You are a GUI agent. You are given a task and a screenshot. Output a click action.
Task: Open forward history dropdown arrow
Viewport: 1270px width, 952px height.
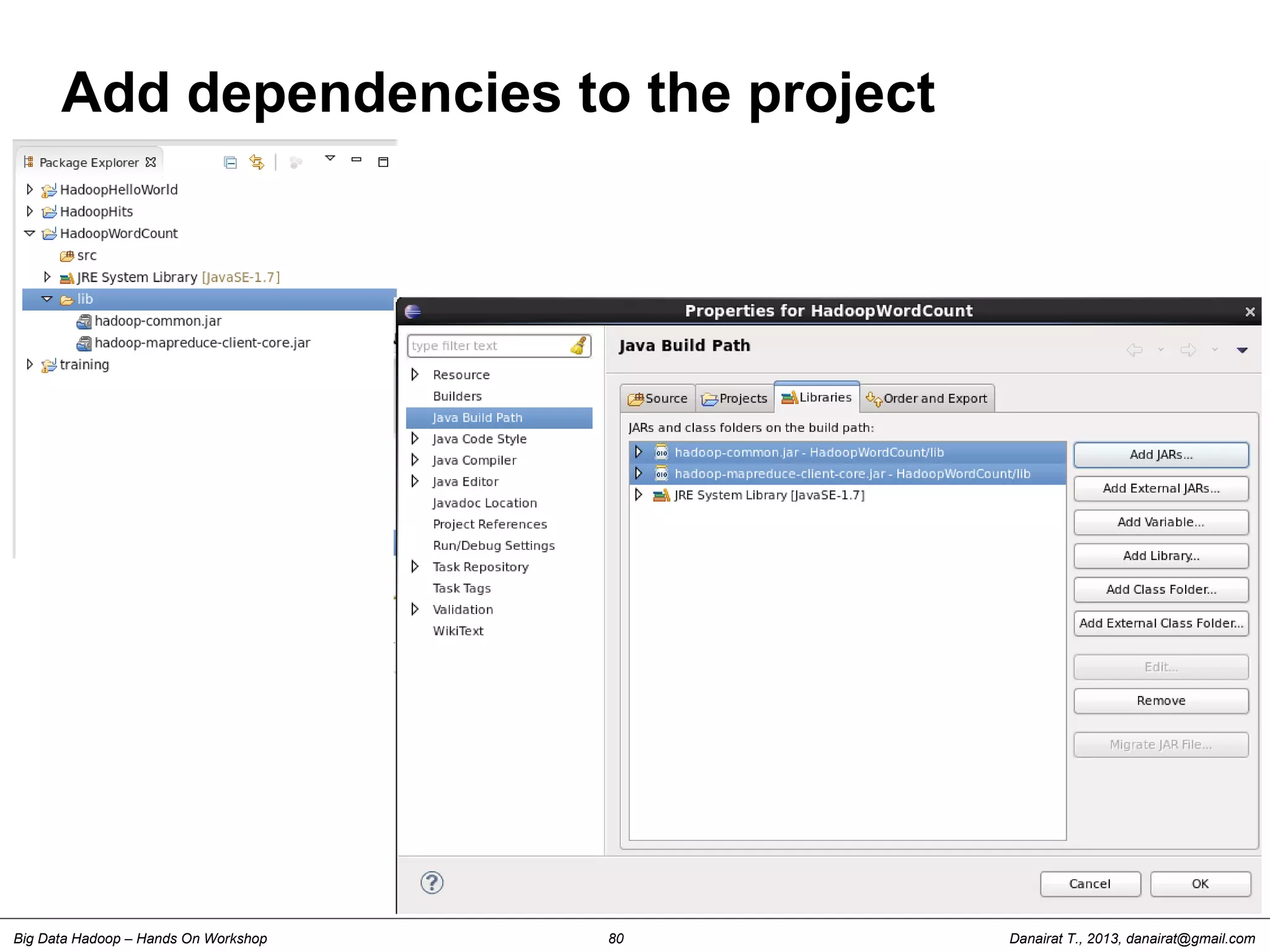(x=1215, y=350)
